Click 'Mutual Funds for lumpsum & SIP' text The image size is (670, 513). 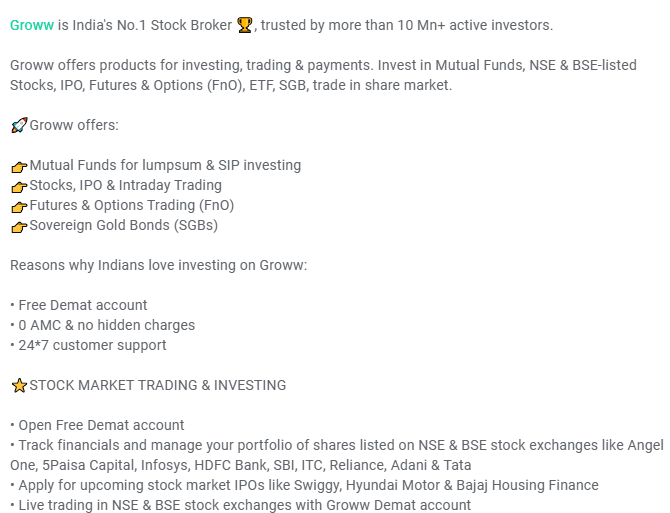[x=165, y=165]
